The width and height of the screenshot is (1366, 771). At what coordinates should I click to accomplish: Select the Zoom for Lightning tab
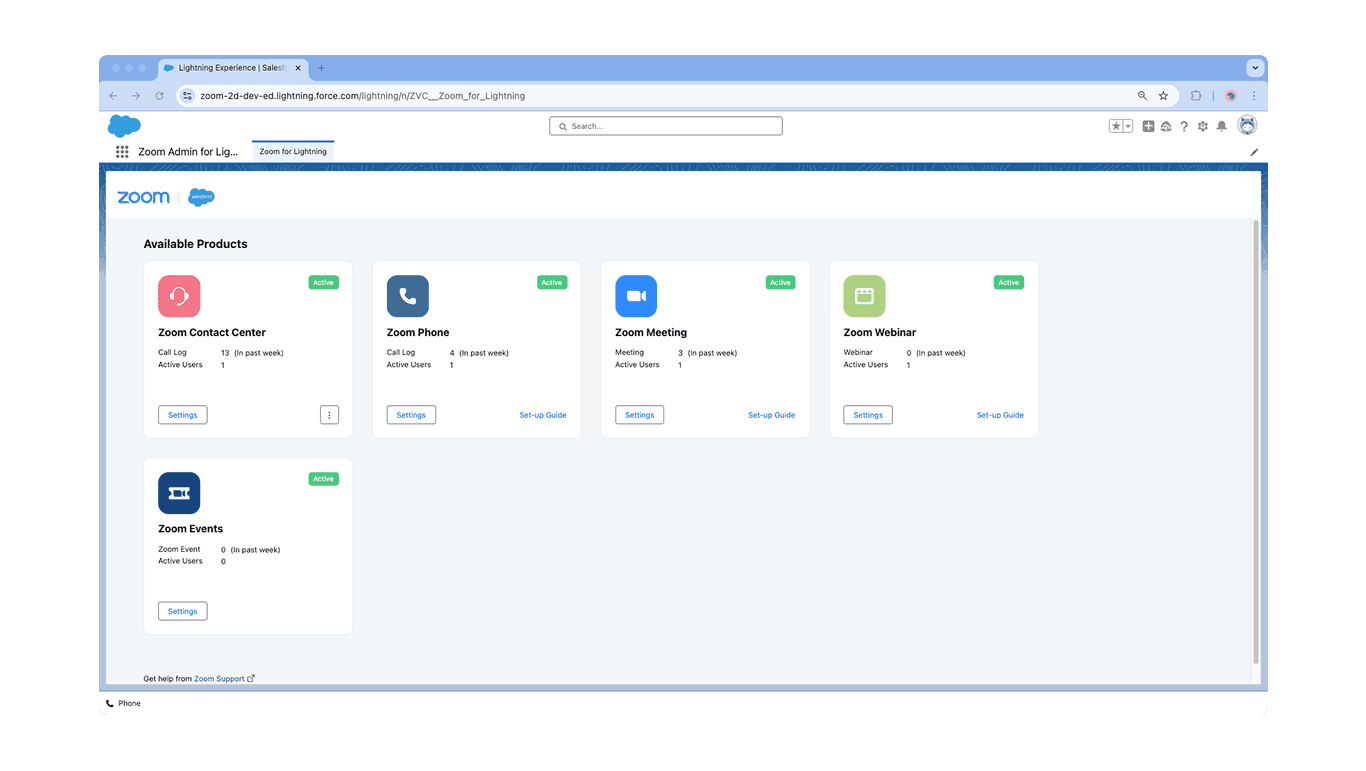(293, 152)
